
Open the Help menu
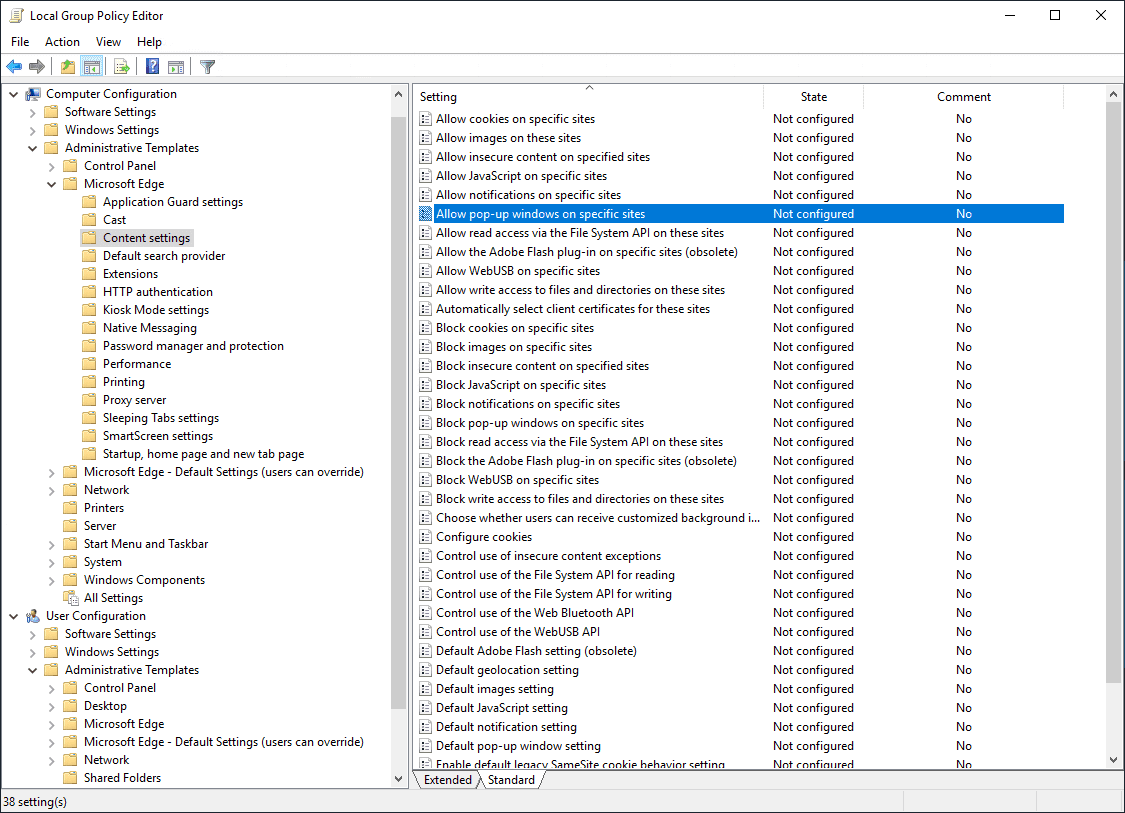pyautogui.click(x=149, y=42)
